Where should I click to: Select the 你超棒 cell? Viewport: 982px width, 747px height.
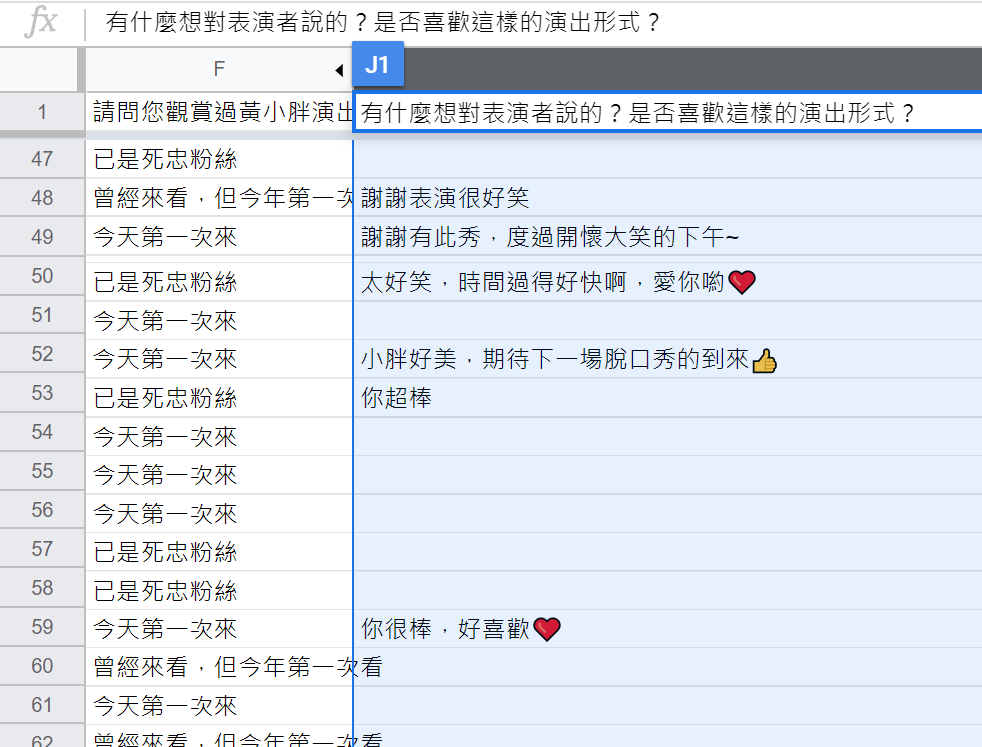click(x=396, y=398)
